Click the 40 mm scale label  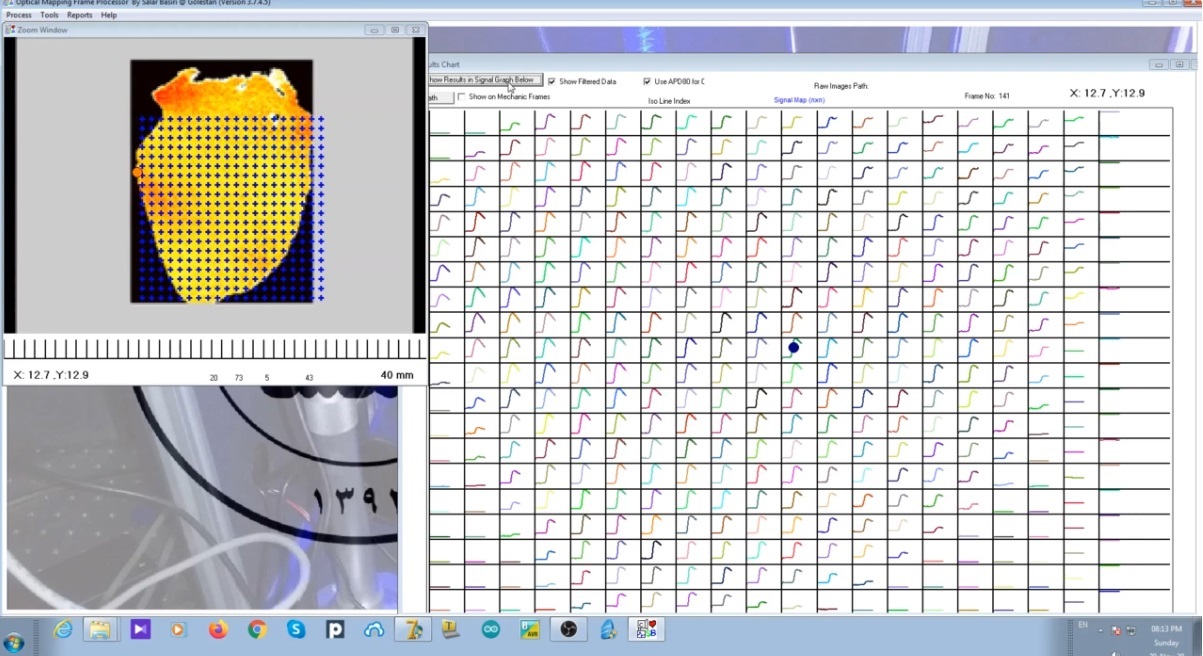397,376
